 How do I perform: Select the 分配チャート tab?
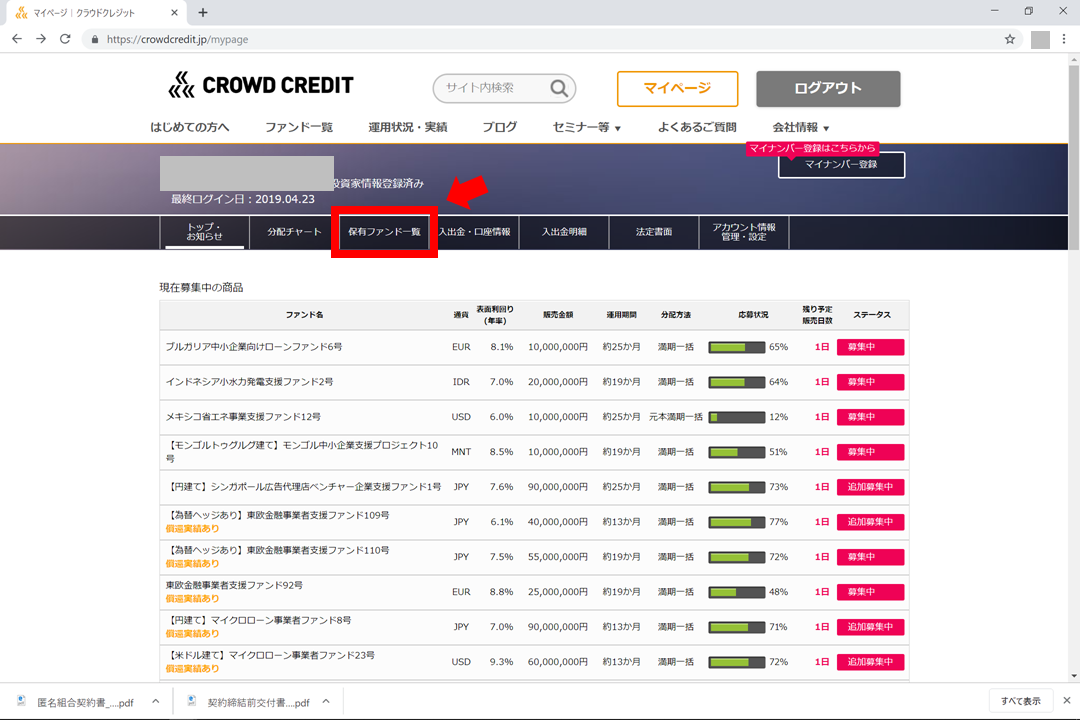point(294,232)
